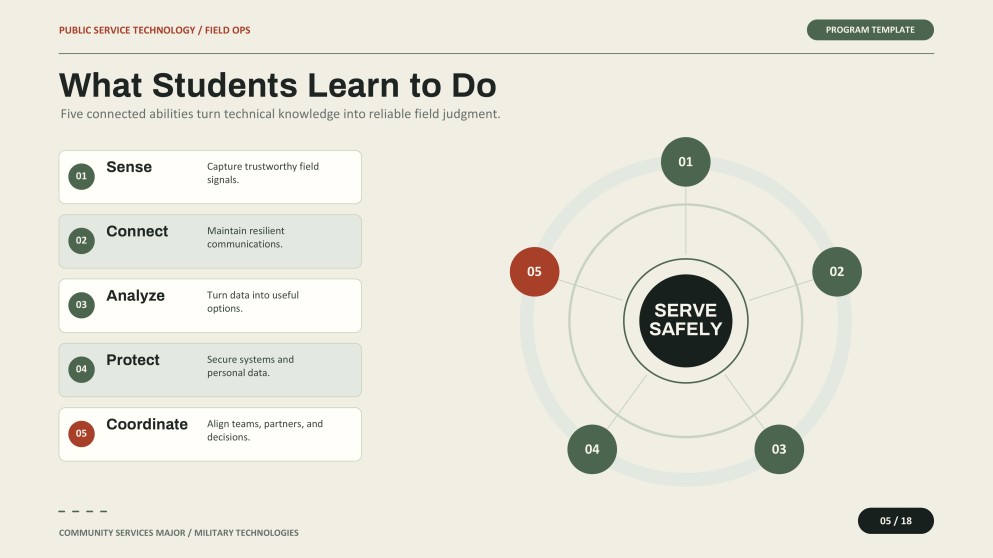Click the Protect heading
Image resolution: width=993 pixels, height=558 pixels.
click(132, 360)
